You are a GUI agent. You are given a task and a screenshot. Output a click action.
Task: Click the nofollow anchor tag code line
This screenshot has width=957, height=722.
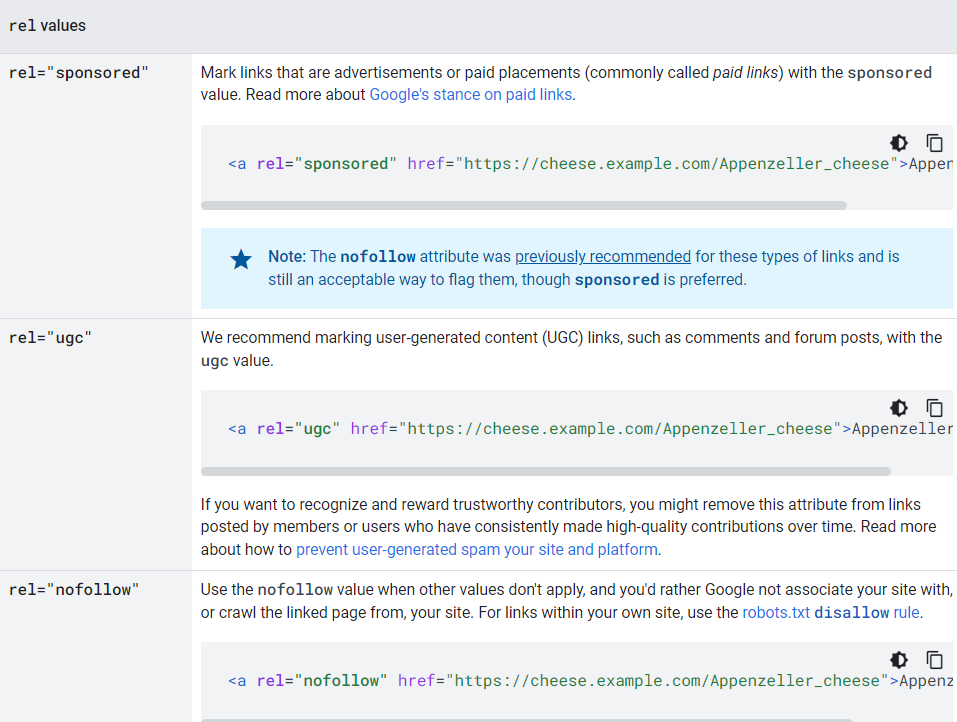click(x=590, y=681)
